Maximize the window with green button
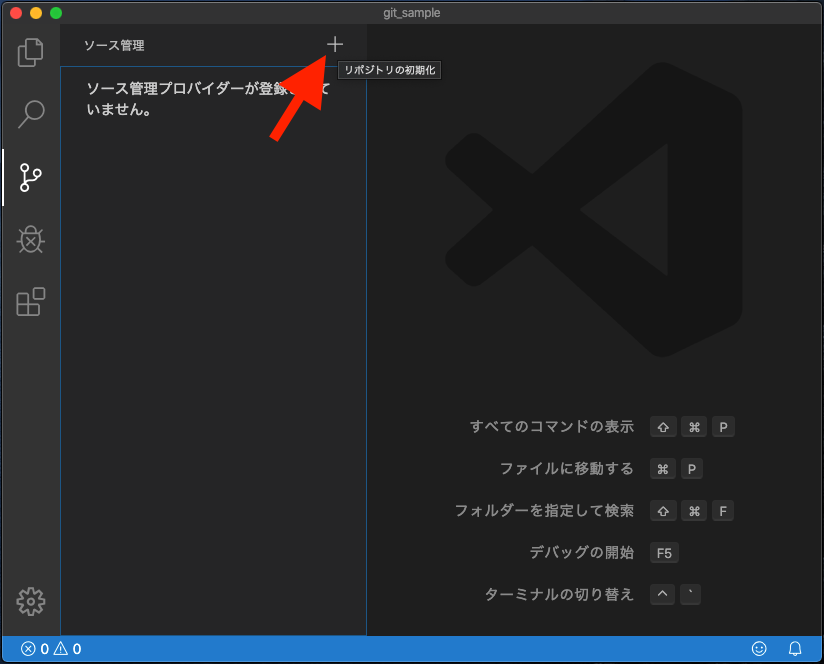The image size is (824, 664). click(x=56, y=13)
